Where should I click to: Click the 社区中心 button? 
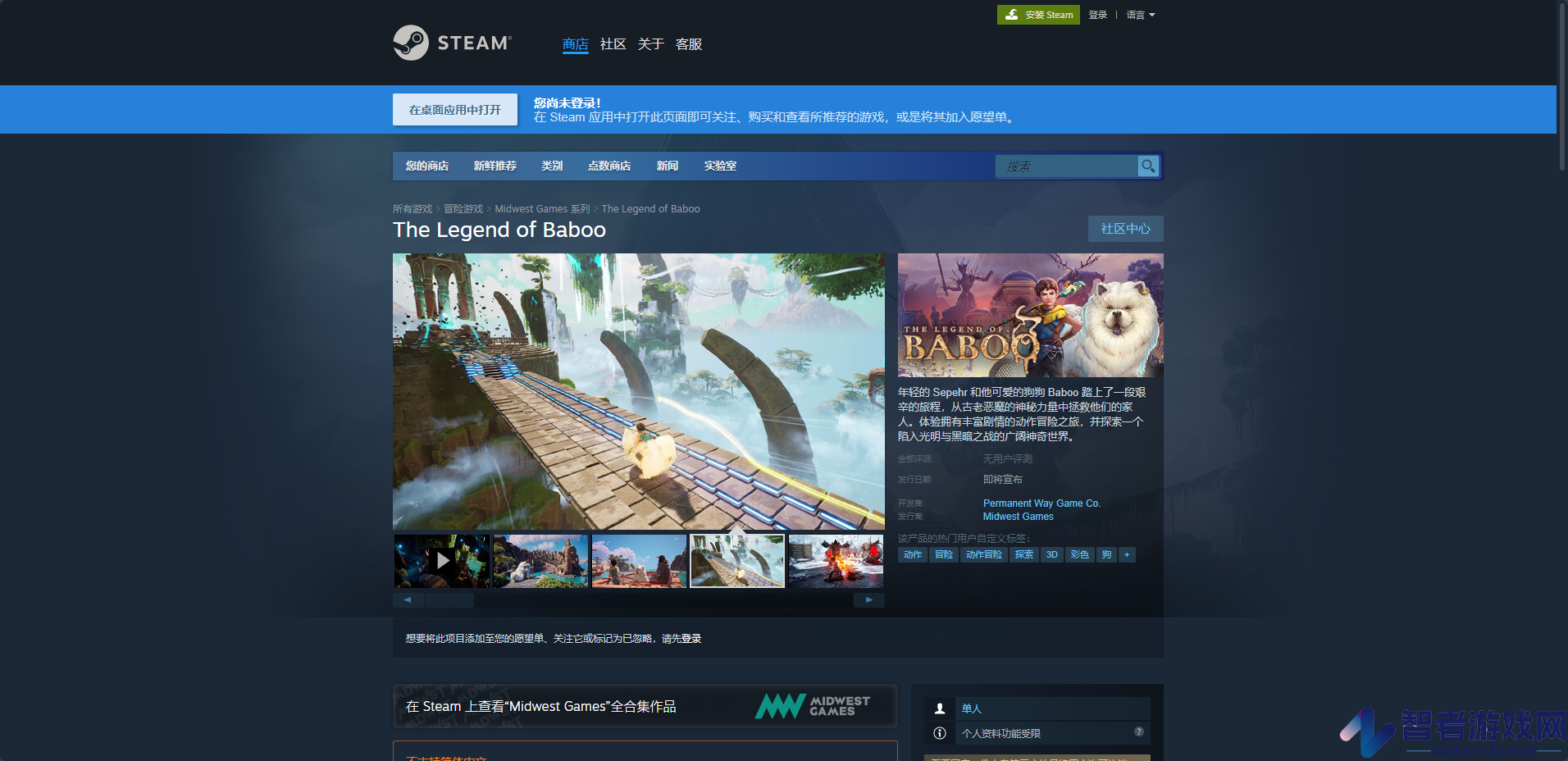pos(1125,229)
